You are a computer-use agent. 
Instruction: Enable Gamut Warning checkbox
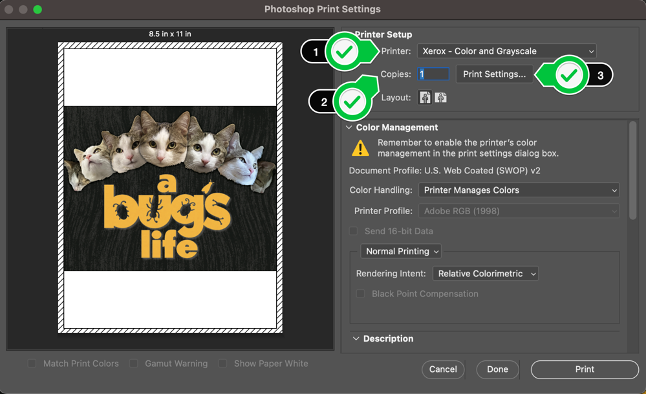coord(133,364)
